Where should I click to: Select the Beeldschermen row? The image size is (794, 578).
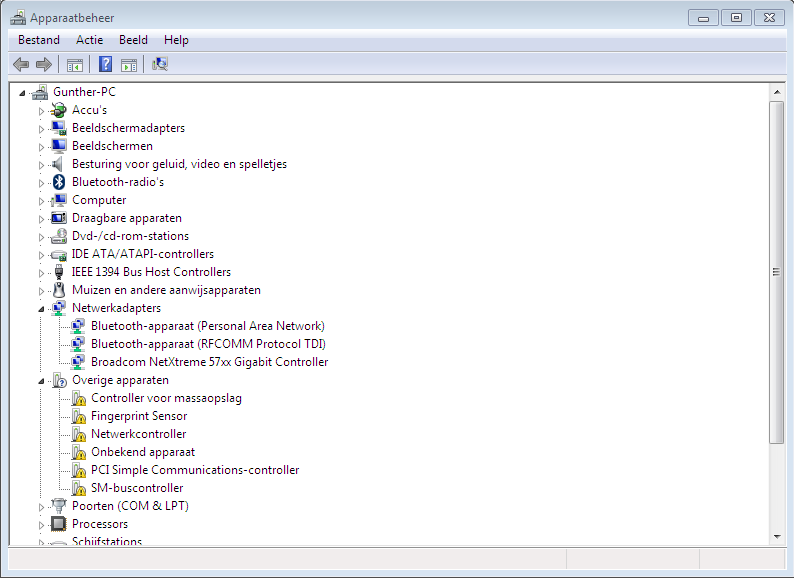(112, 146)
